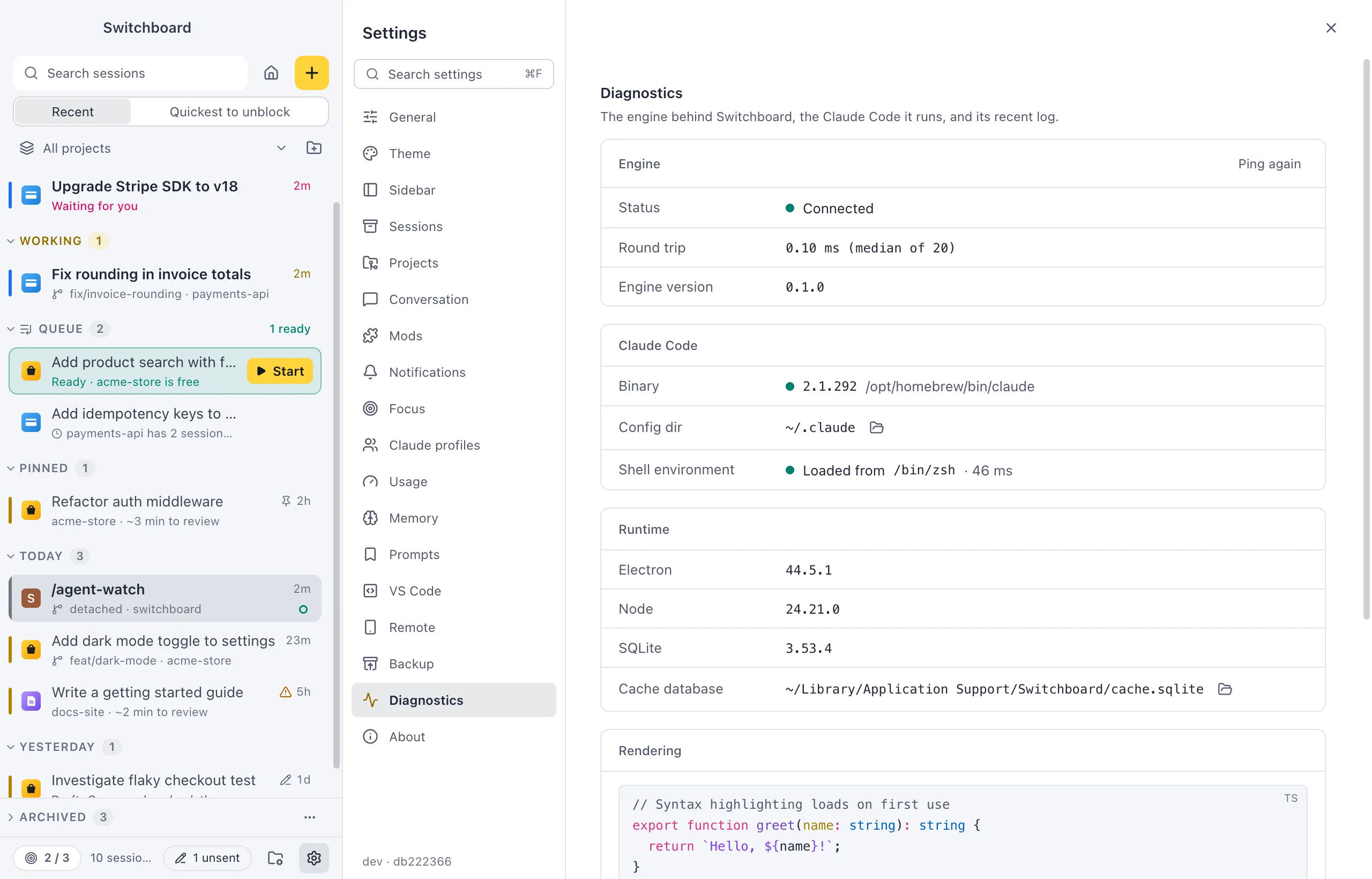Image resolution: width=1372 pixels, height=879 pixels.
Task: Start the Add product search session
Action: 280,371
